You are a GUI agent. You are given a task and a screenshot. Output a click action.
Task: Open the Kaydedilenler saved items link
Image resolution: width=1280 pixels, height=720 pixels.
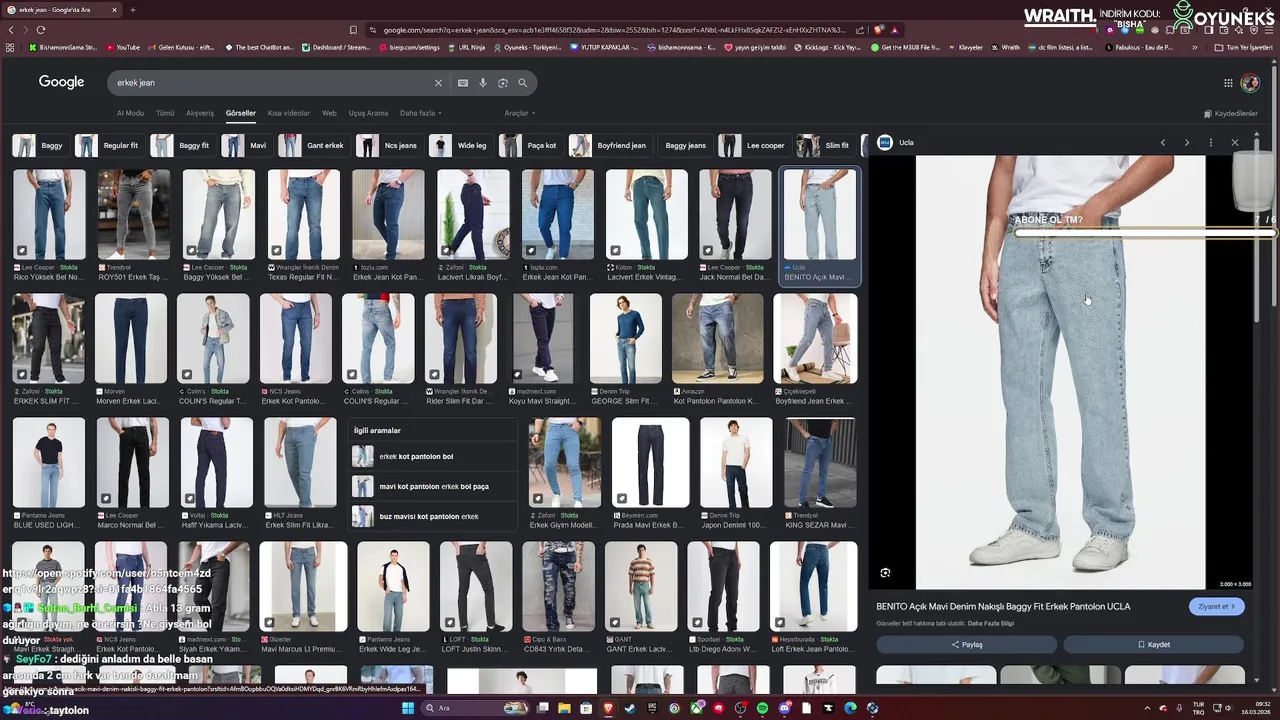[x=1231, y=114]
